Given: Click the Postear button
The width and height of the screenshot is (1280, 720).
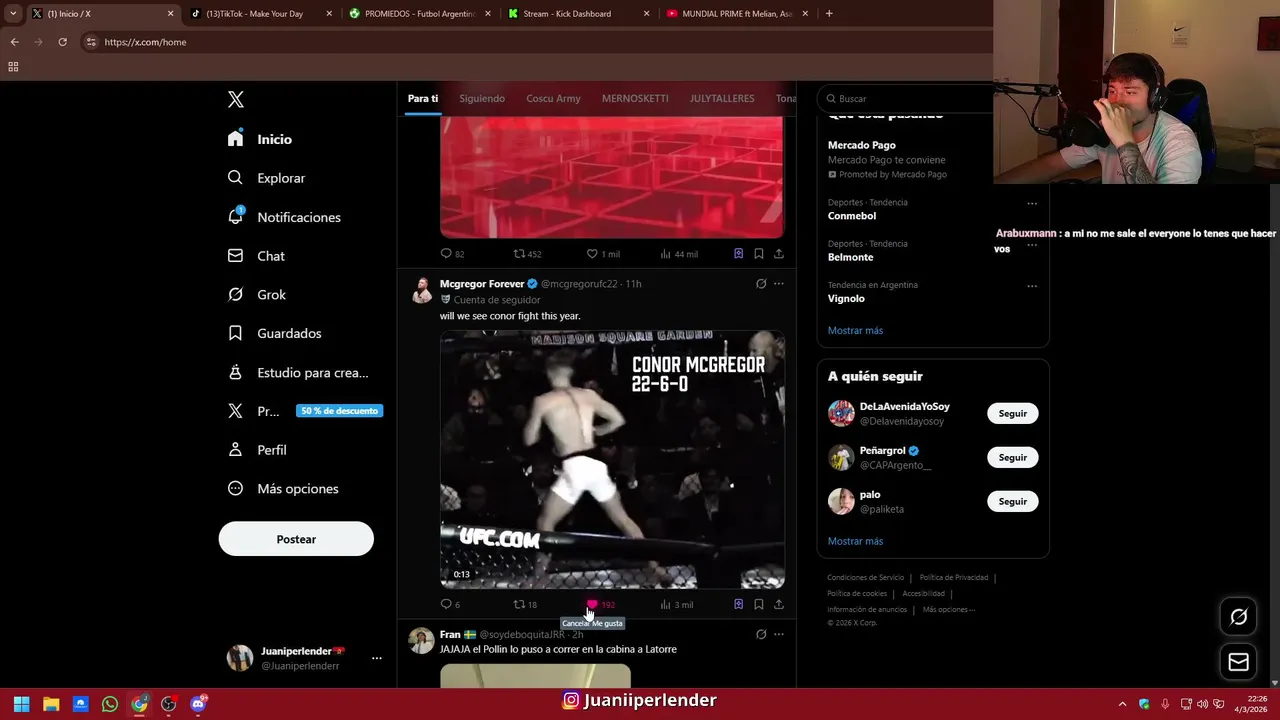Looking at the screenshot, I should (296, 539).
